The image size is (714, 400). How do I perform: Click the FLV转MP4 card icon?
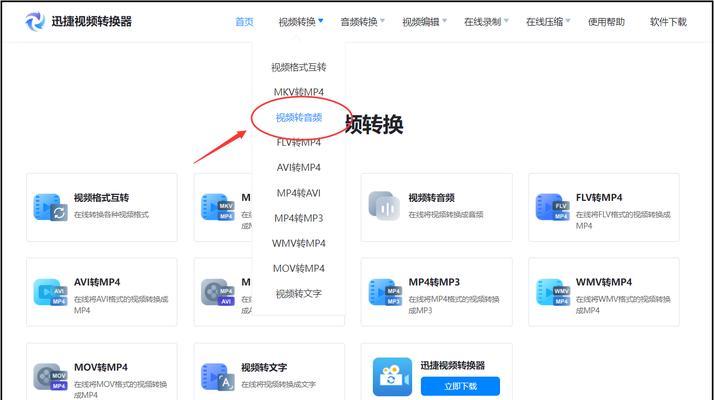(x=553, y=208)
